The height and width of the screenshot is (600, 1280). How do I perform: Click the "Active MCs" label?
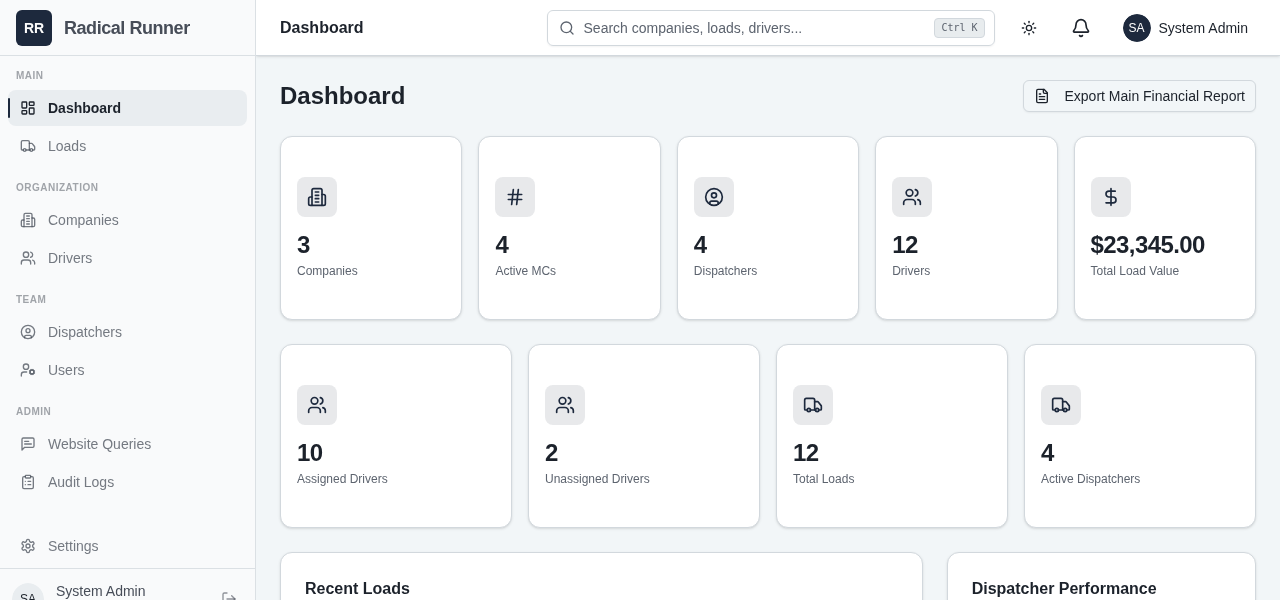point(526,271)
